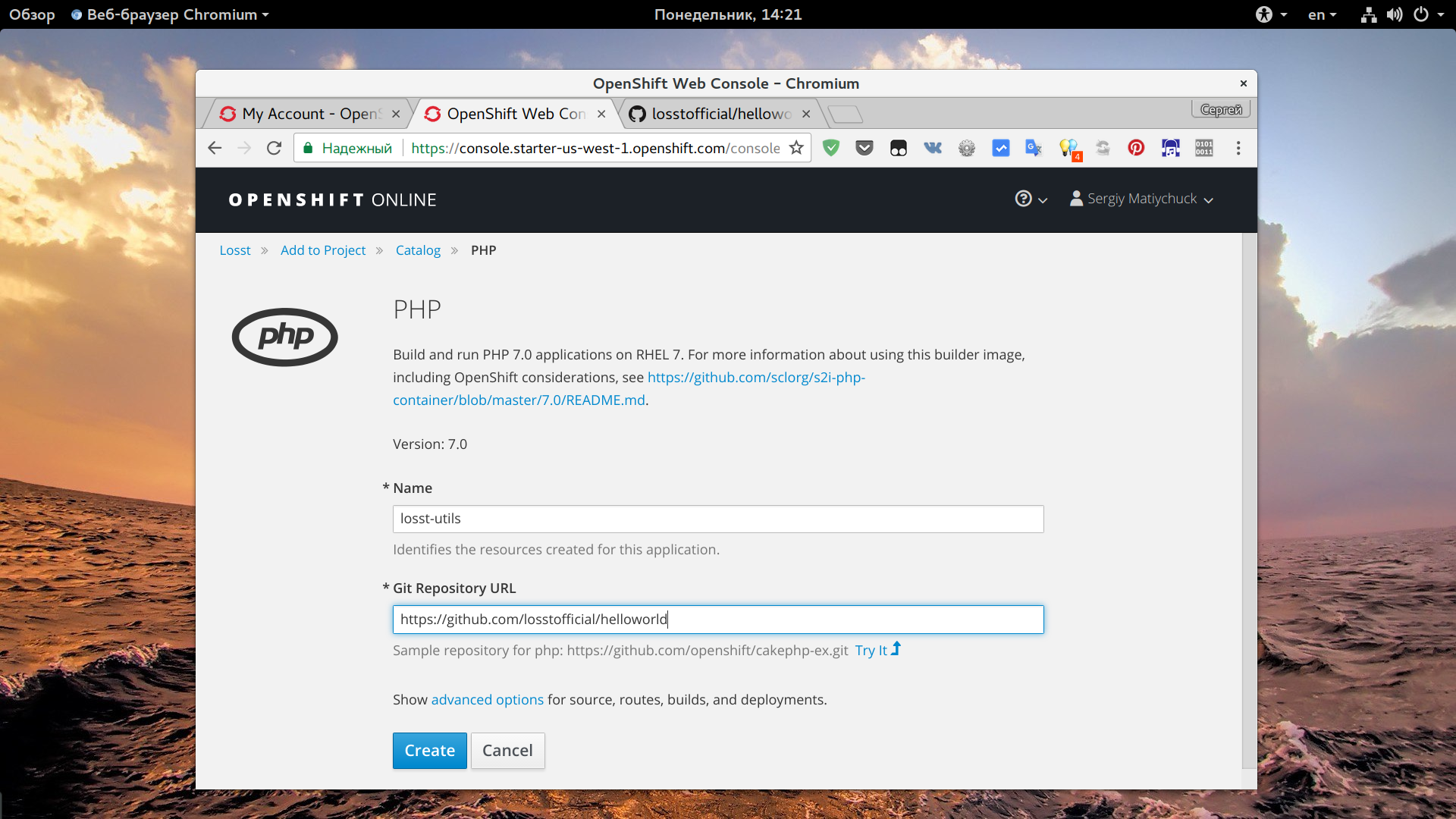This screenshot has width=1456, height=819.
Task: Open the advanced options link
Action: [x=487, y=699]
